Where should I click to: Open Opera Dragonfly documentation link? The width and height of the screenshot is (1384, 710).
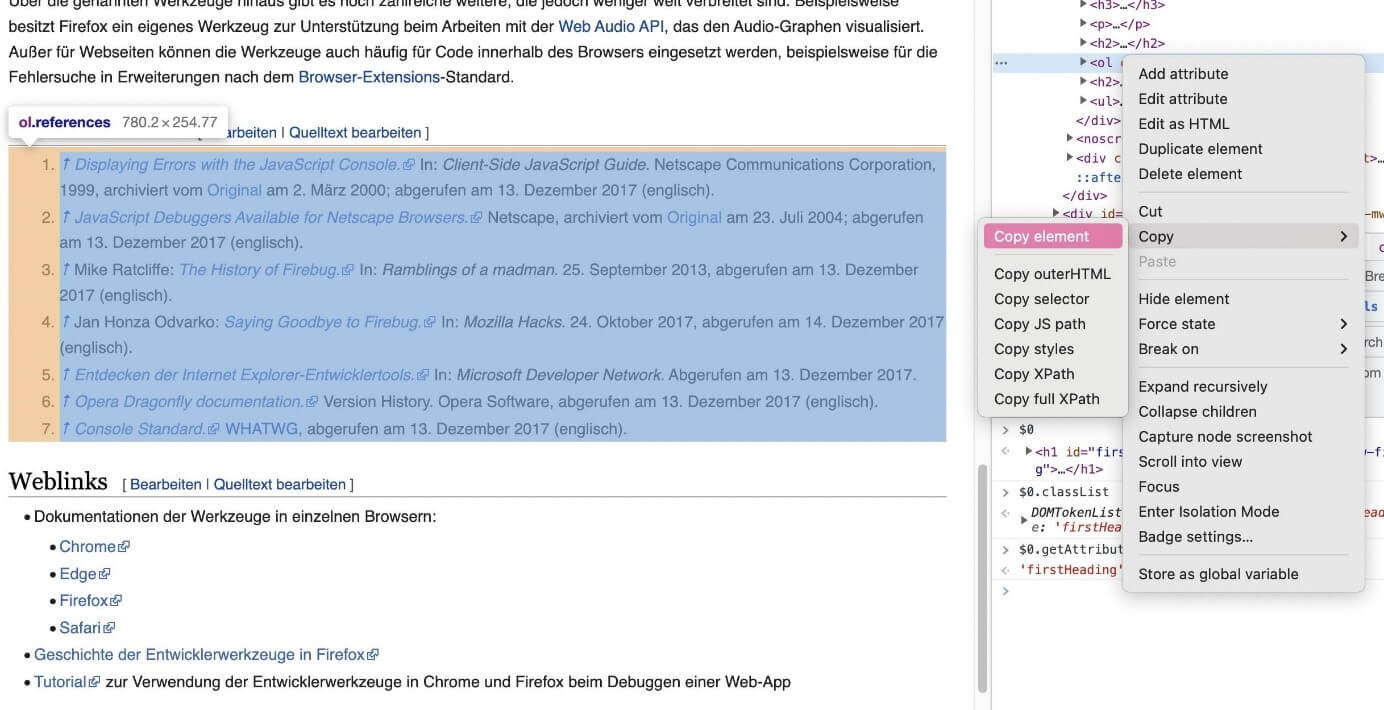pos(196,401)
